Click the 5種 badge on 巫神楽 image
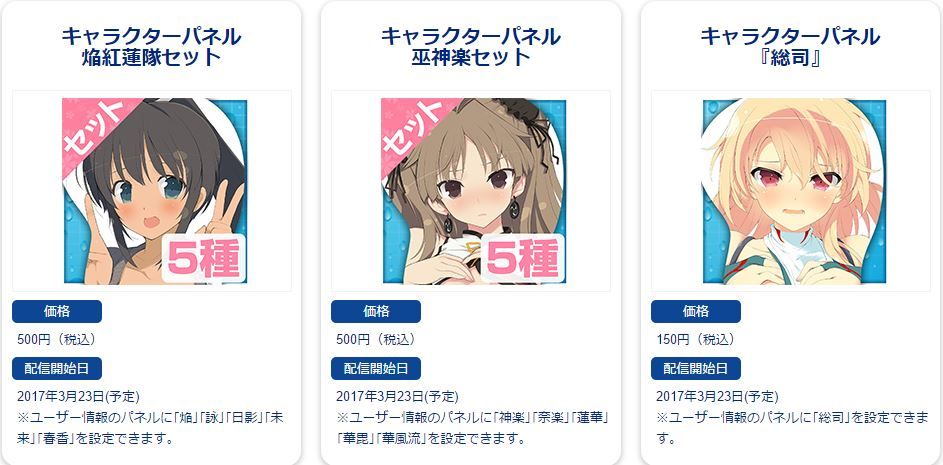This screenshot has width=943, height=465. click(523, 259)
